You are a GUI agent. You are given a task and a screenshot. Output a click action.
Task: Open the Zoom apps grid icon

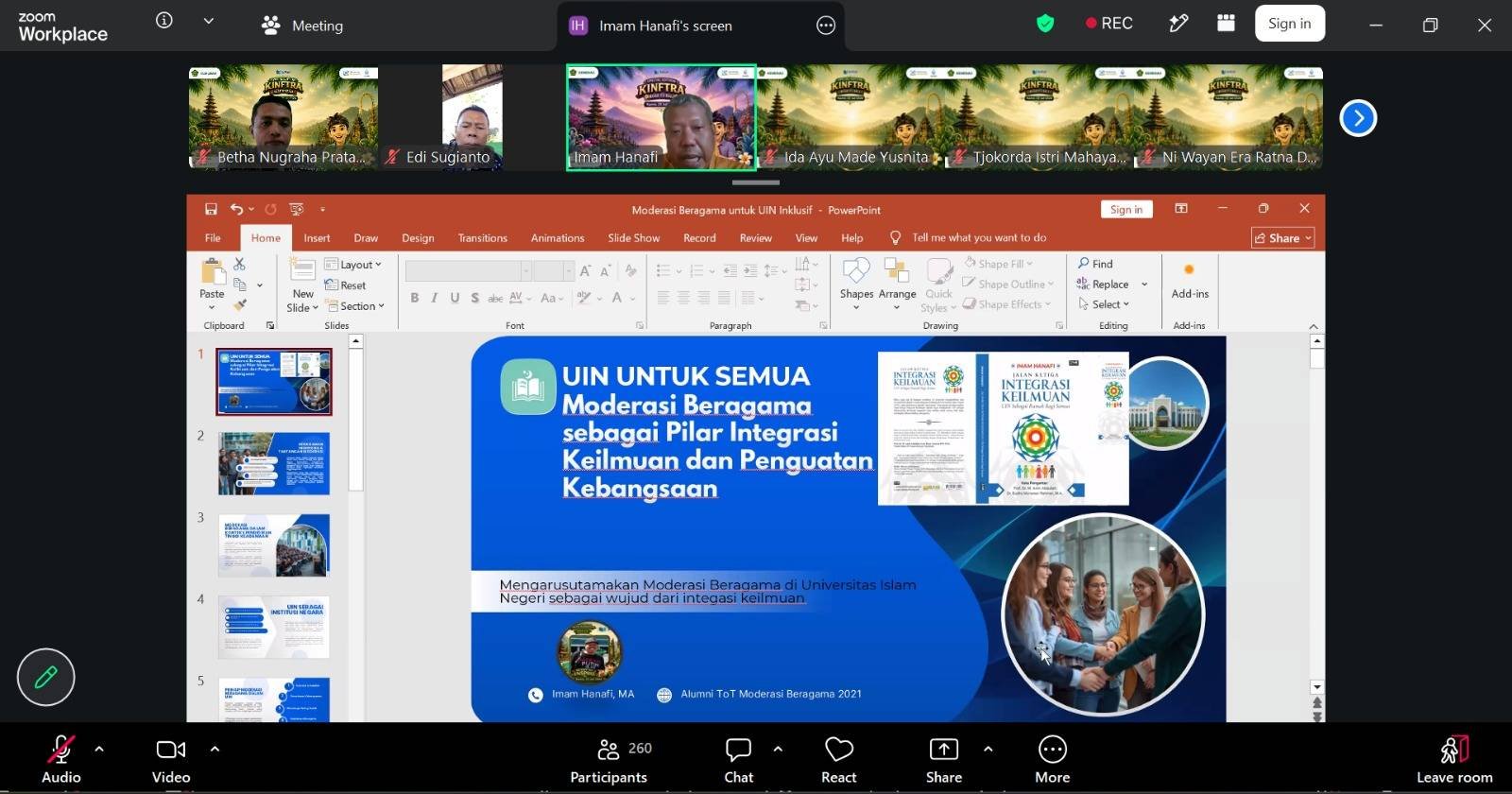tap(1226, 24)
